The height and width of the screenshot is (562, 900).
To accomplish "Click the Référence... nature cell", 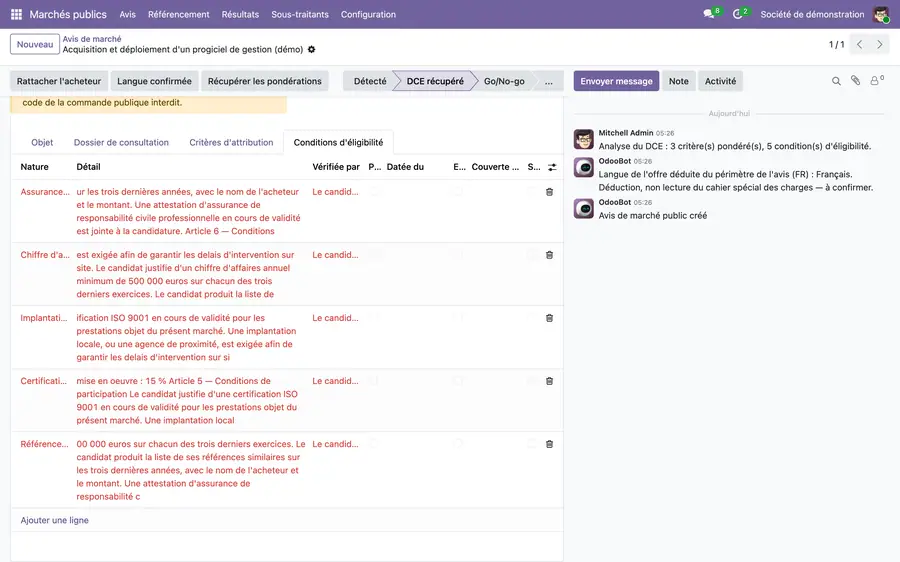I will click(44, 444).
